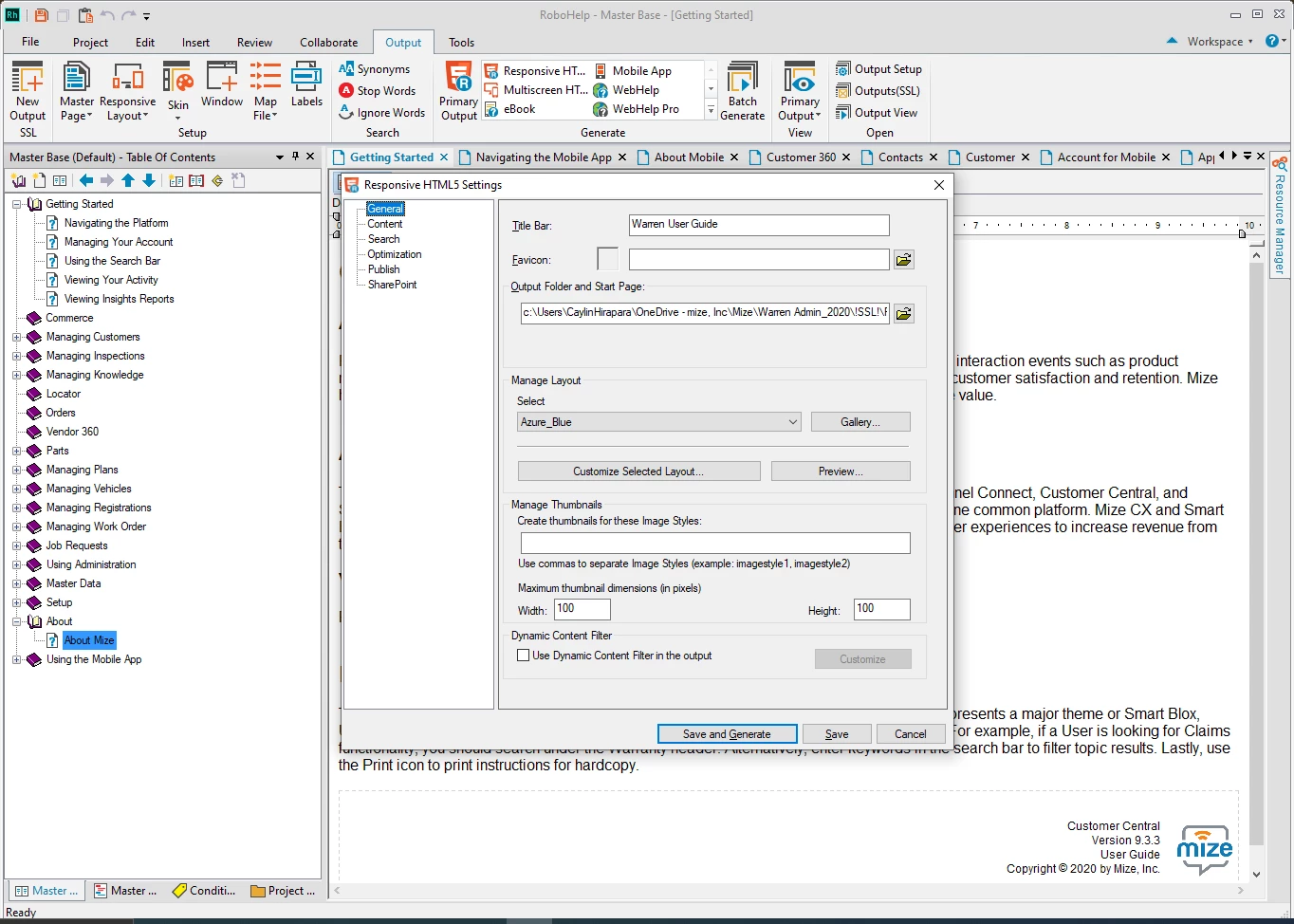Expand the Using the Mobile App book
Screen dimensions: 1294x924
point(16,659)
